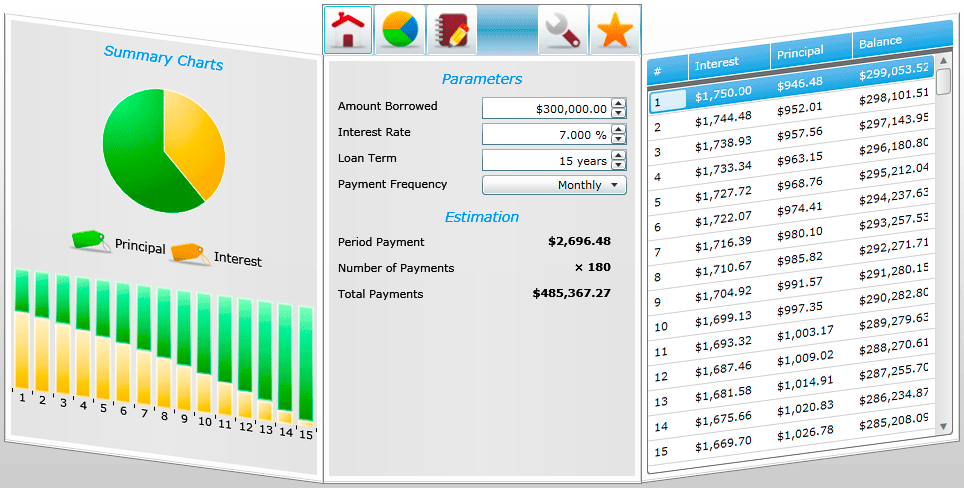Click principal cell $1,020.83
Screen dimensions: 964x488
[805, 409]
